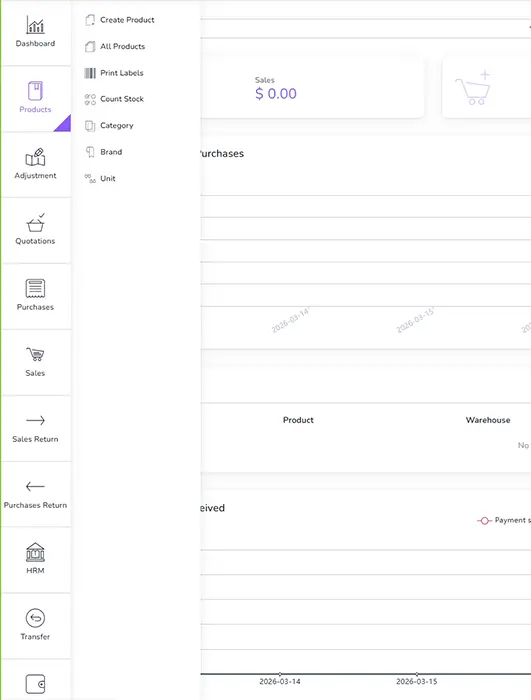Image resolution: width=531 pixels, height=700 pixels.
Task: Select Count Stock menu entry
Action: tap(114, 99)
